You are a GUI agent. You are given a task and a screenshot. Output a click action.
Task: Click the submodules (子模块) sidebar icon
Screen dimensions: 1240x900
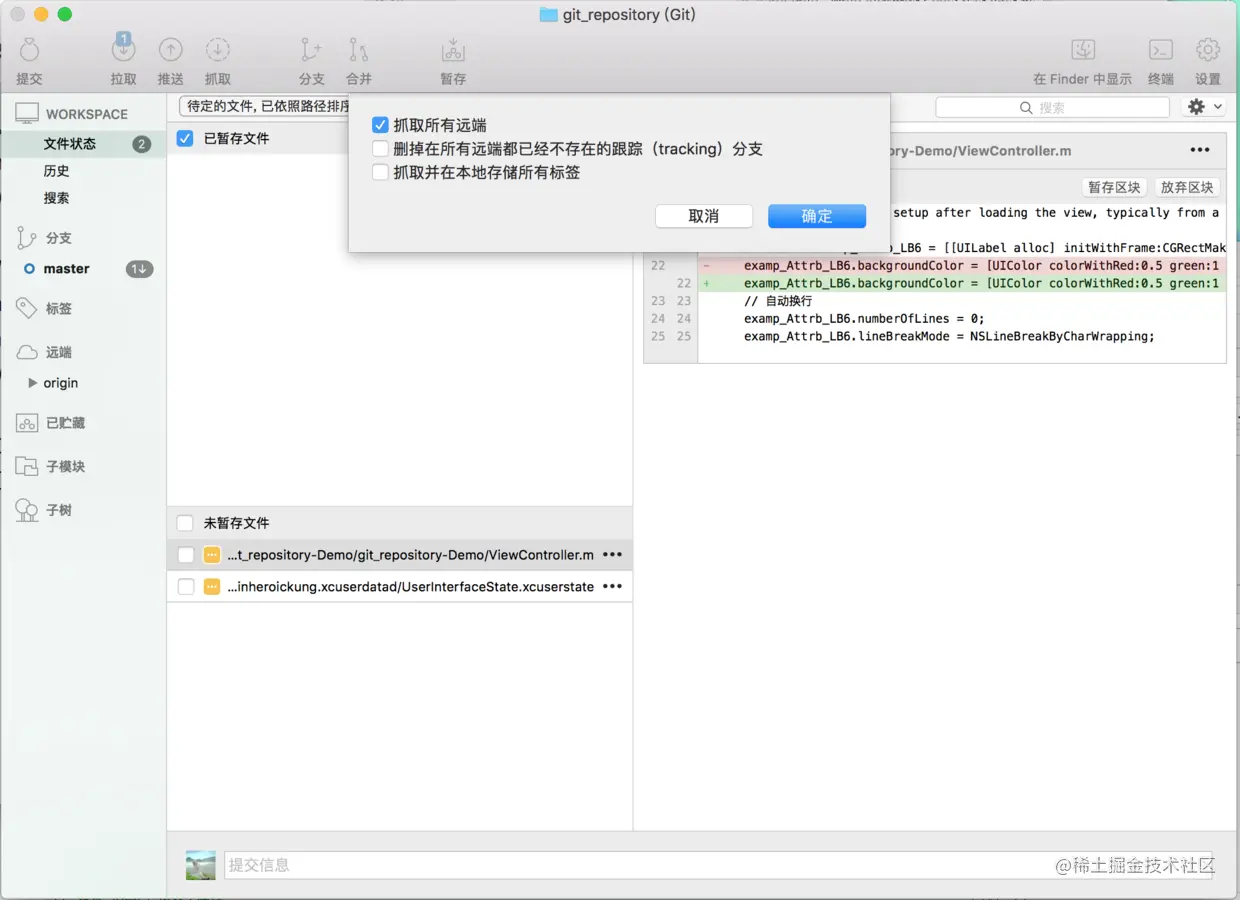[27, 466]
